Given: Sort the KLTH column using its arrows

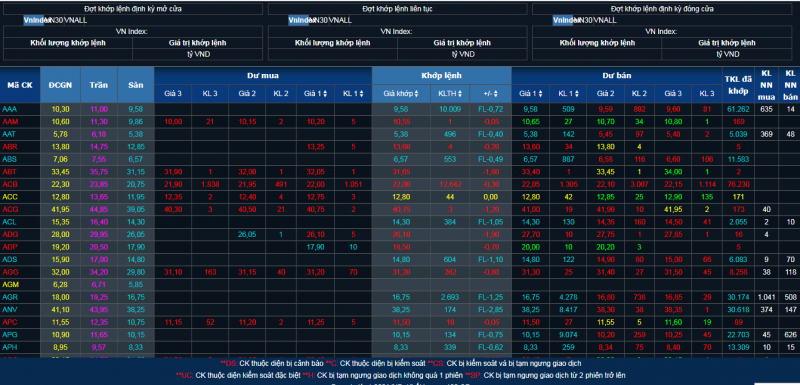Looking at the screenshot, I should click(x=460, y=94).
